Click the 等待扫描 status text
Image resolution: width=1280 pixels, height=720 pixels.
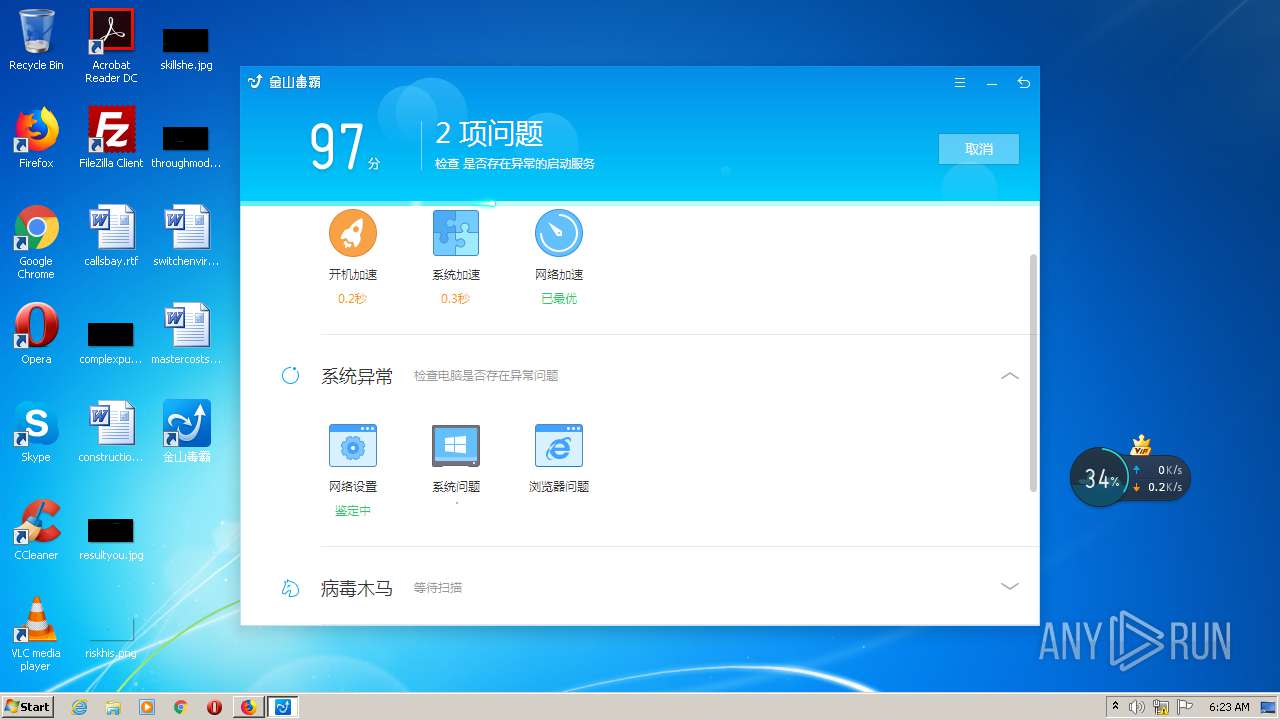pos(438,588)
